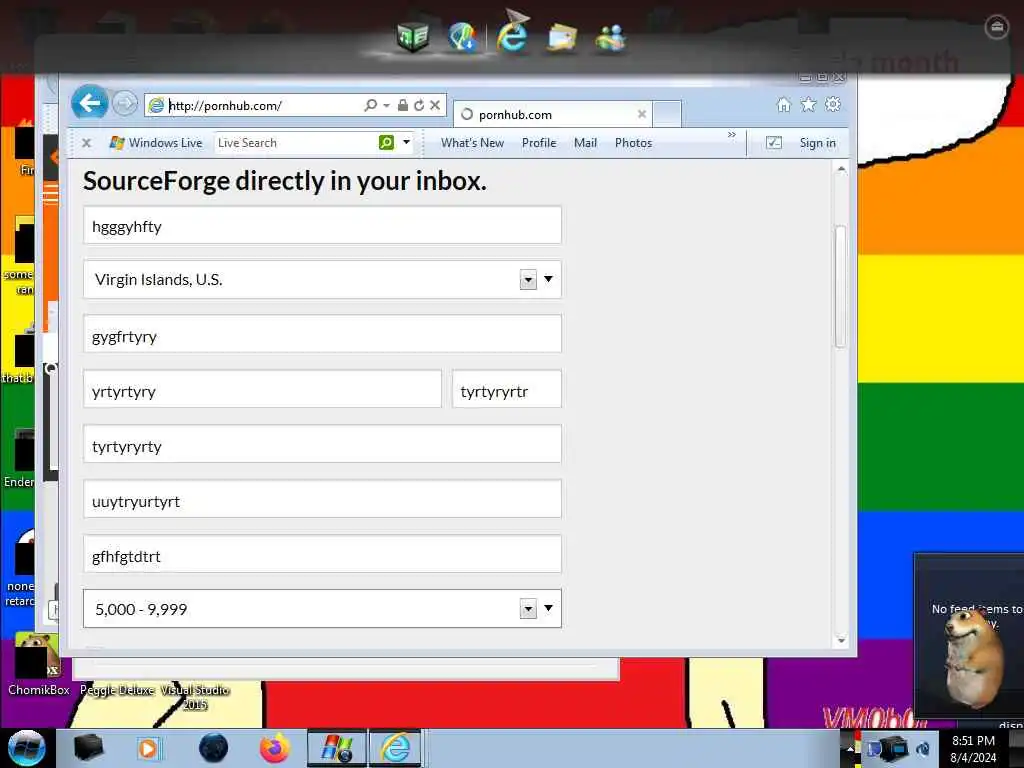
Task: Open Mail in the Windows Live toolbar
Action: tap(585, 142)
